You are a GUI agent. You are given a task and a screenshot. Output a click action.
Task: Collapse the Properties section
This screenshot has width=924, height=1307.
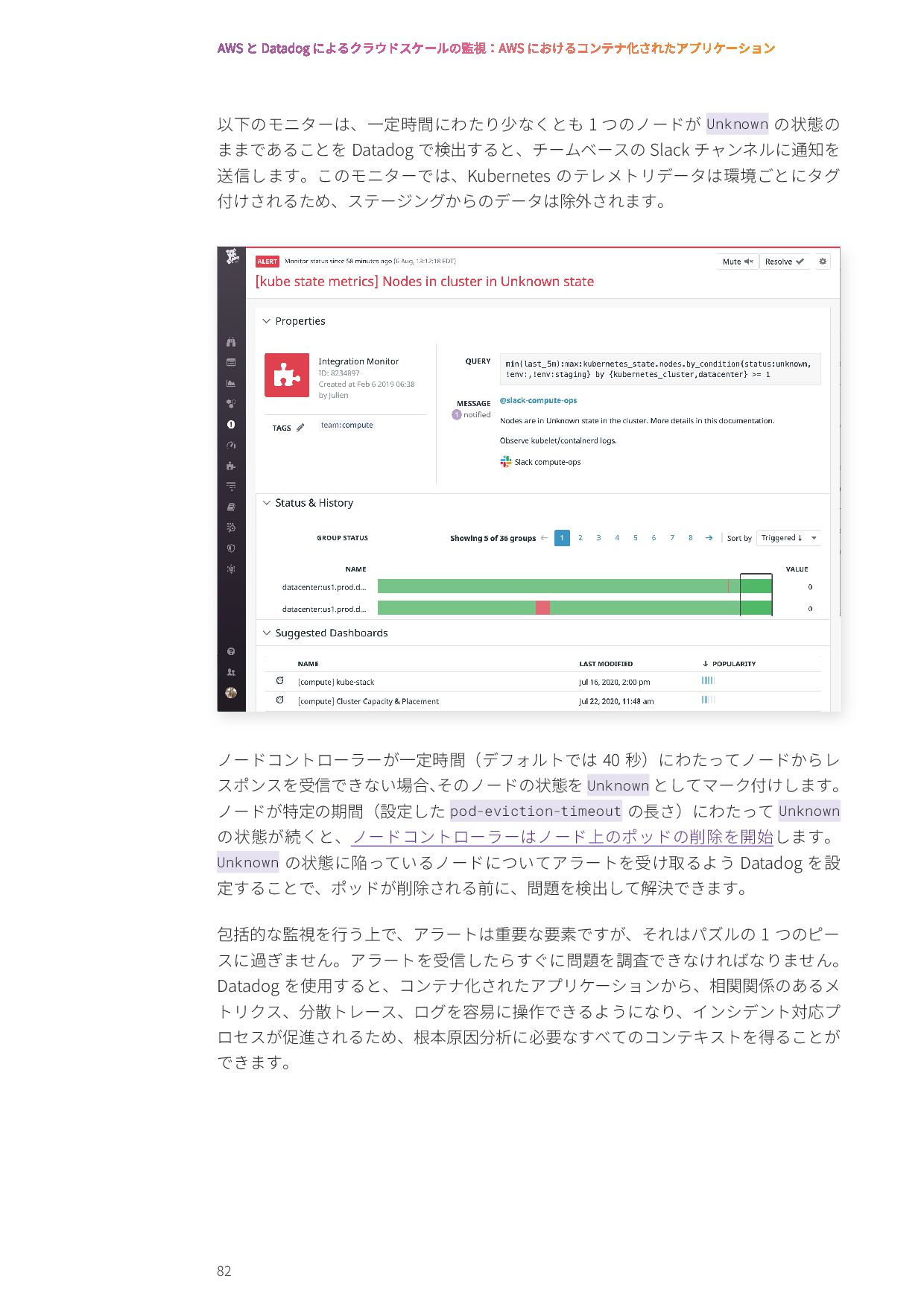pos(267,321)
